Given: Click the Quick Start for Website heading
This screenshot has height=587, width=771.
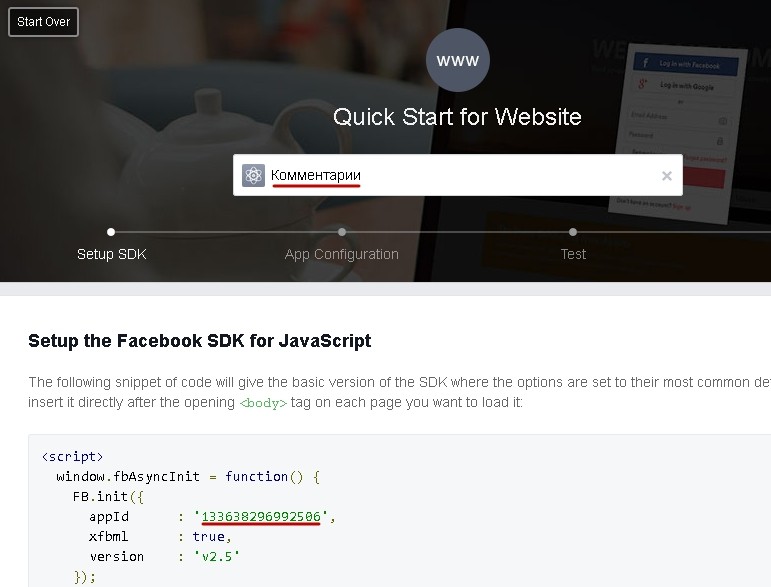Looking at the screenshot, I should pos(457,117).
